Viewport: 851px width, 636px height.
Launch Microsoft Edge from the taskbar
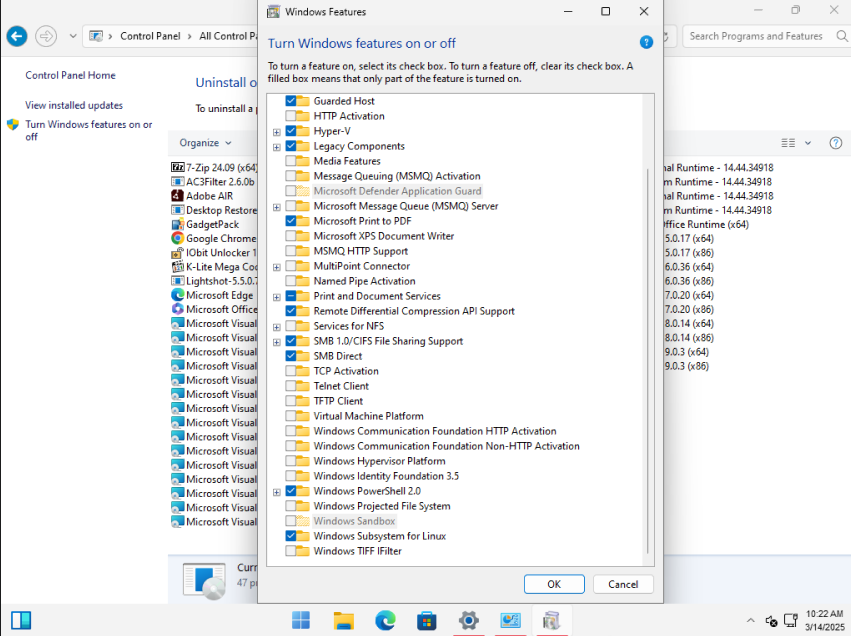[385, 620]
